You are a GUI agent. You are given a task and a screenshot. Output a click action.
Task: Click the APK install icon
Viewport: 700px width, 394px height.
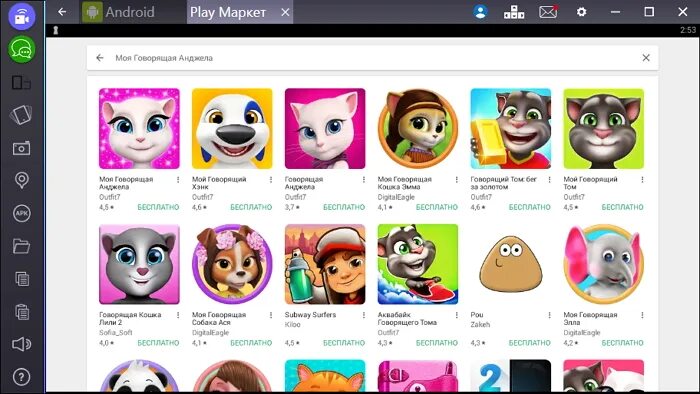pos(21,213)
